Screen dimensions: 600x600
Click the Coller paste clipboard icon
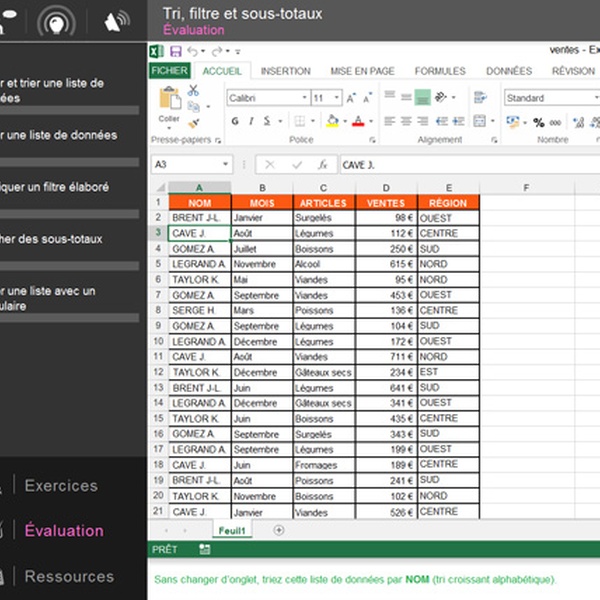click(170, 98)
